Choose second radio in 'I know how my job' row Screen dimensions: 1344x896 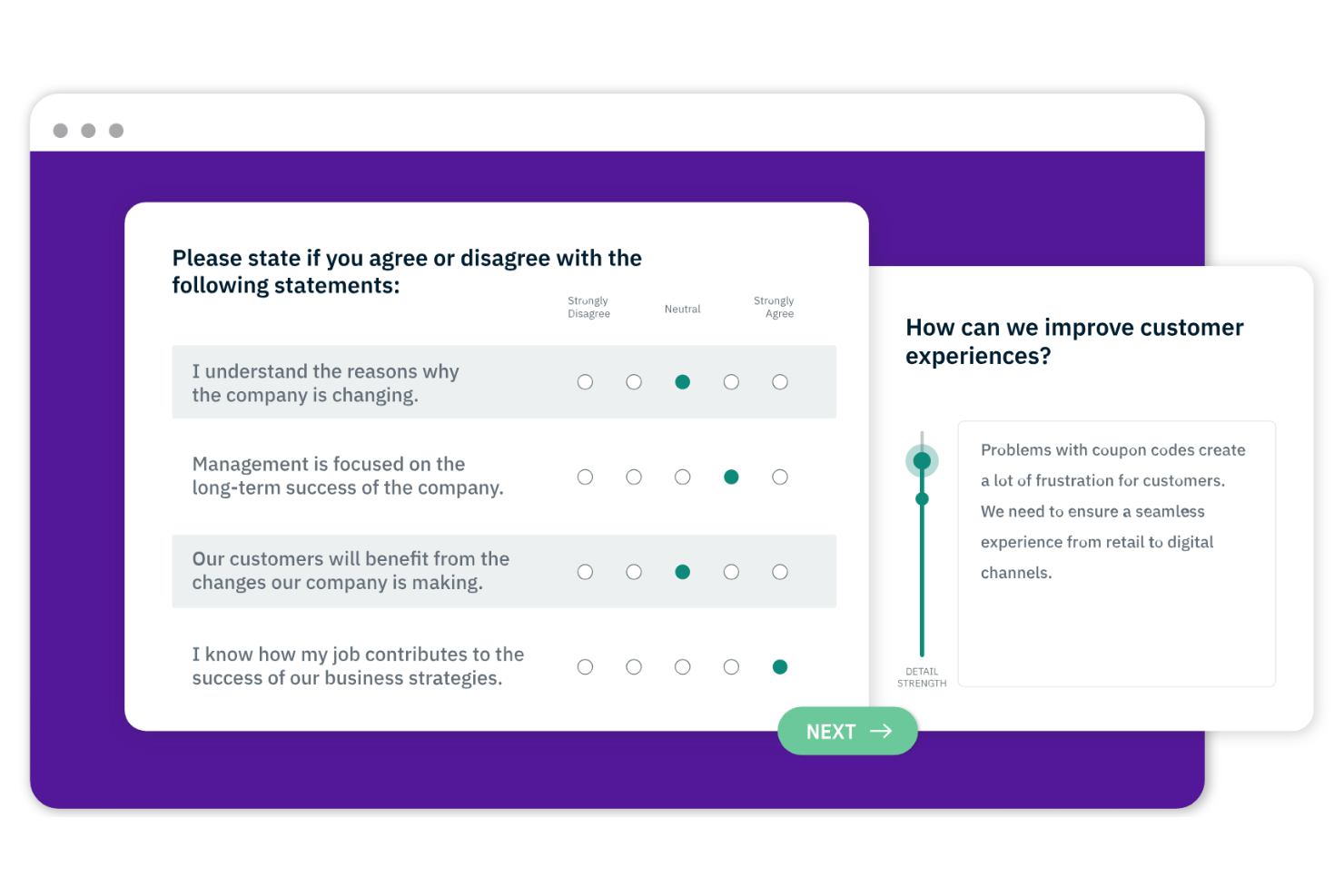[634, 667]
